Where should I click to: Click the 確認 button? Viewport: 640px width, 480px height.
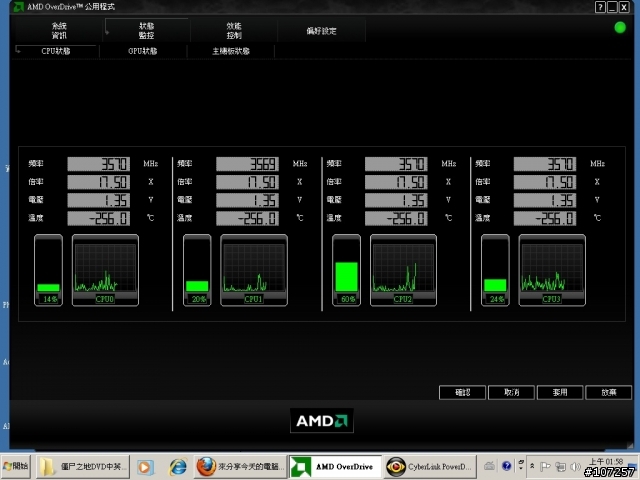(462, 392)
